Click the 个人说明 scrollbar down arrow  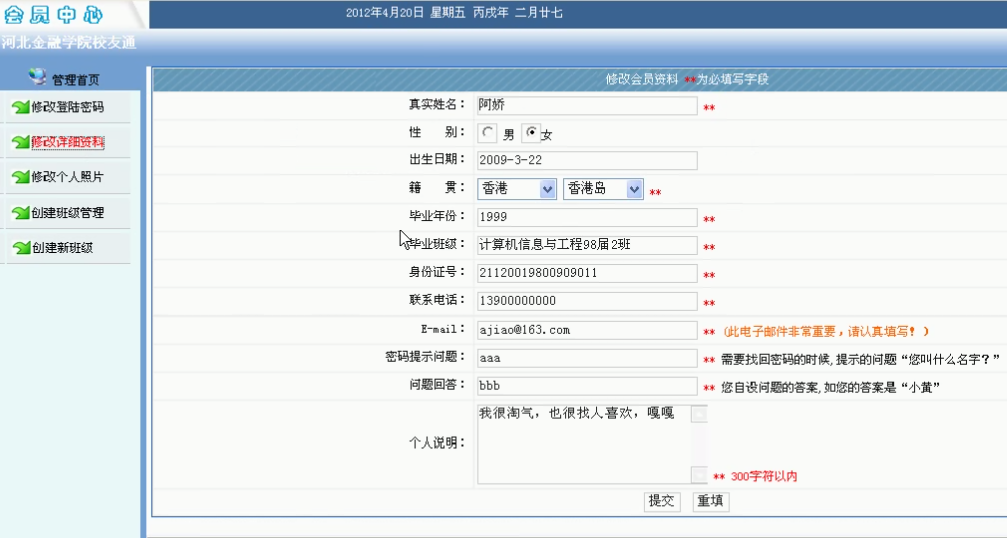699,475
